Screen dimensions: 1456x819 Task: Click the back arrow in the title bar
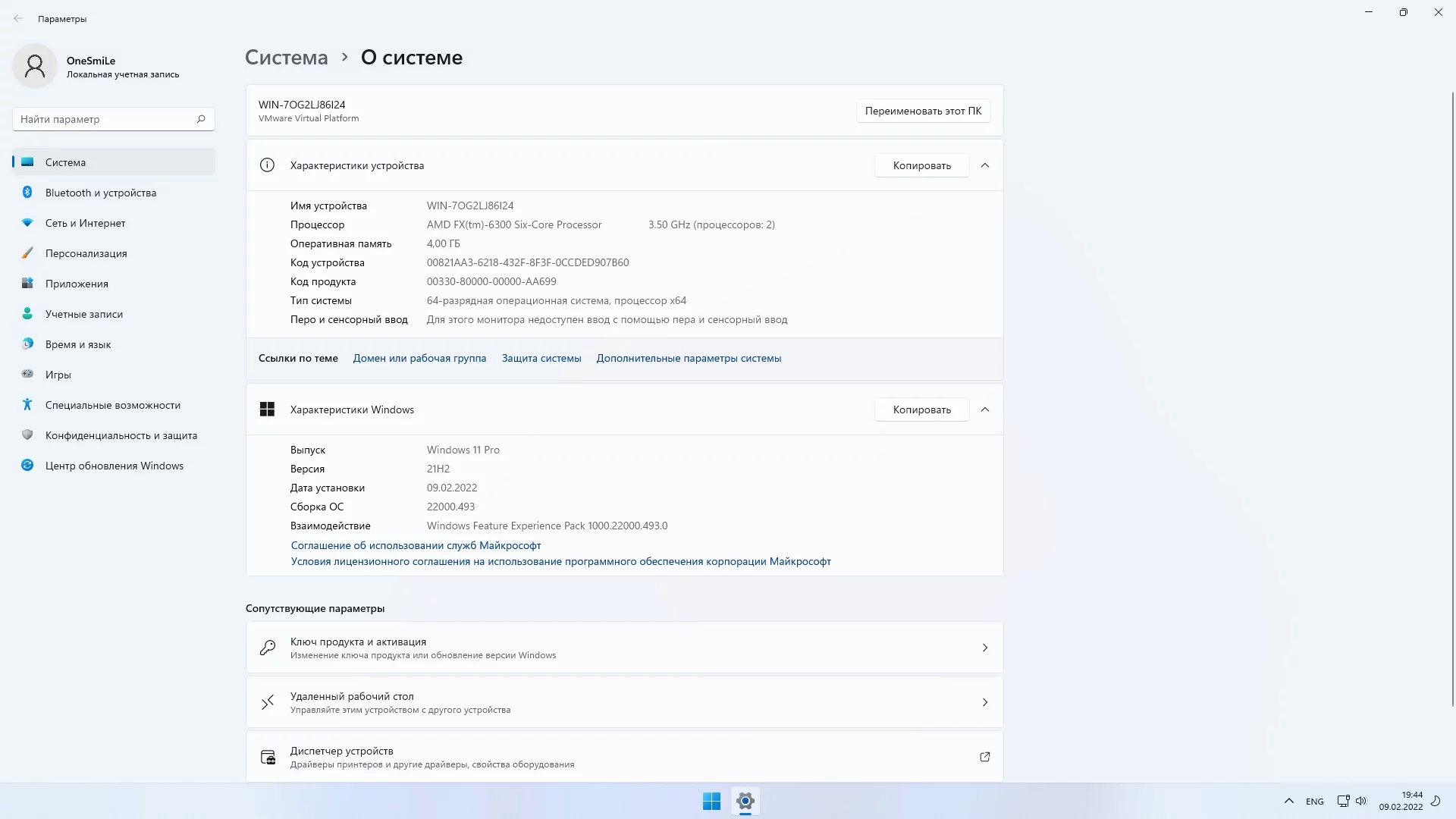point(18,19)
